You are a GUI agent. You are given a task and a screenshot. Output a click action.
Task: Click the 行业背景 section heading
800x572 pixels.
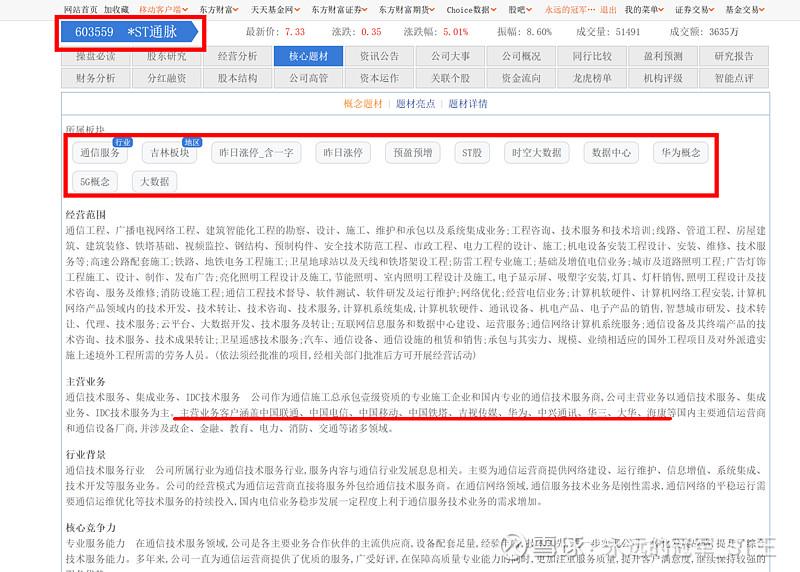86,455
